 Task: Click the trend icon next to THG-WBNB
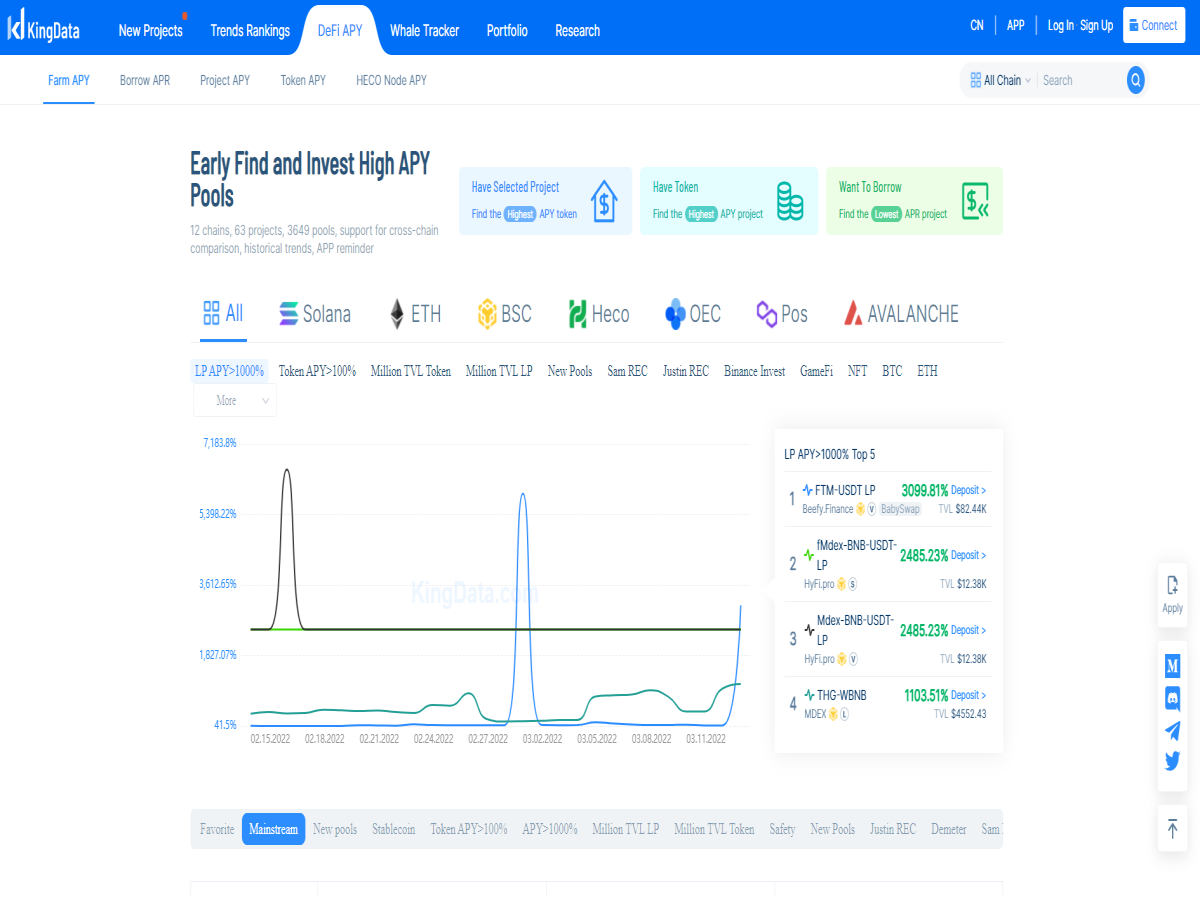coord(809,695)
